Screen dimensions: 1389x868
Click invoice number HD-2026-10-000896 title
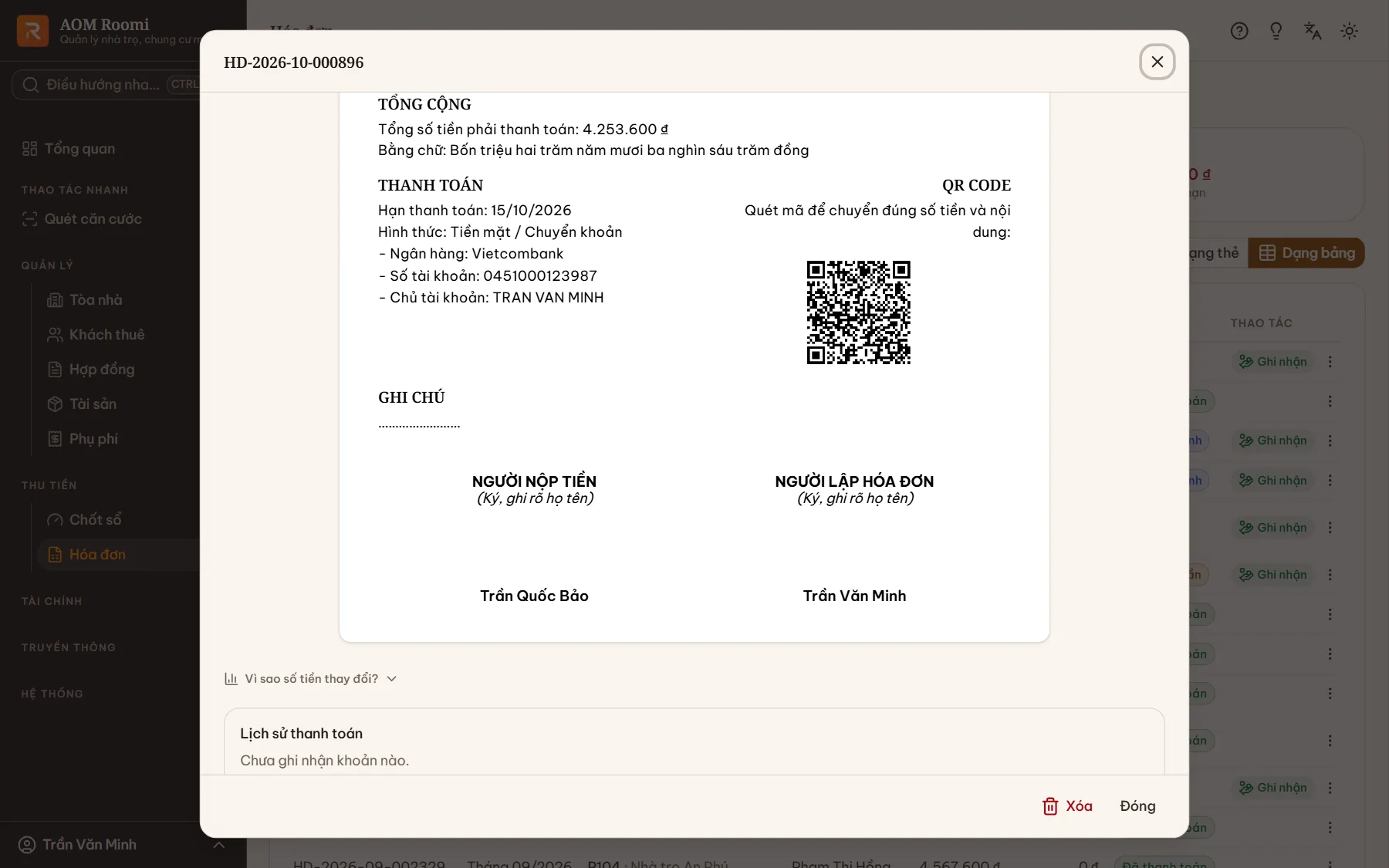point(293,62)
